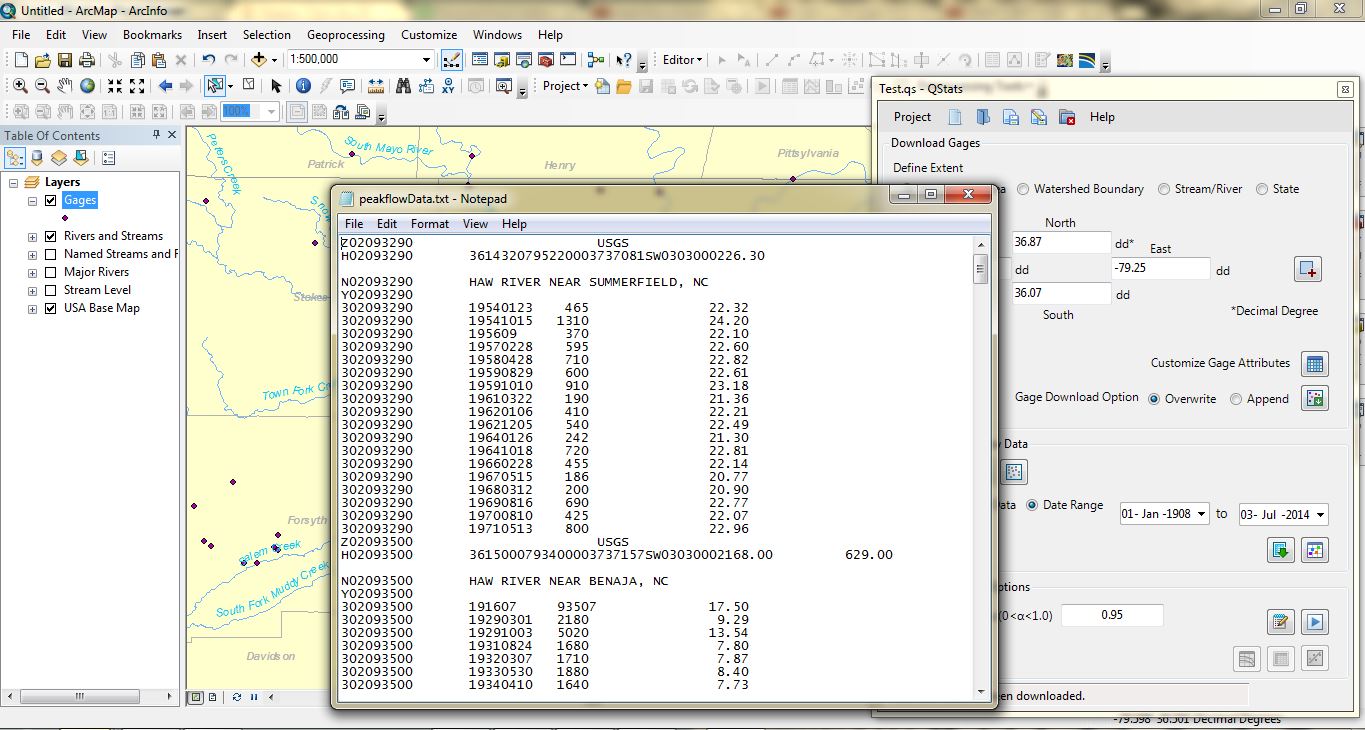The width and height of the screenshot is (1365, 730).
Task: Select the Zoom In tool
Action: (x=18, y=84)
